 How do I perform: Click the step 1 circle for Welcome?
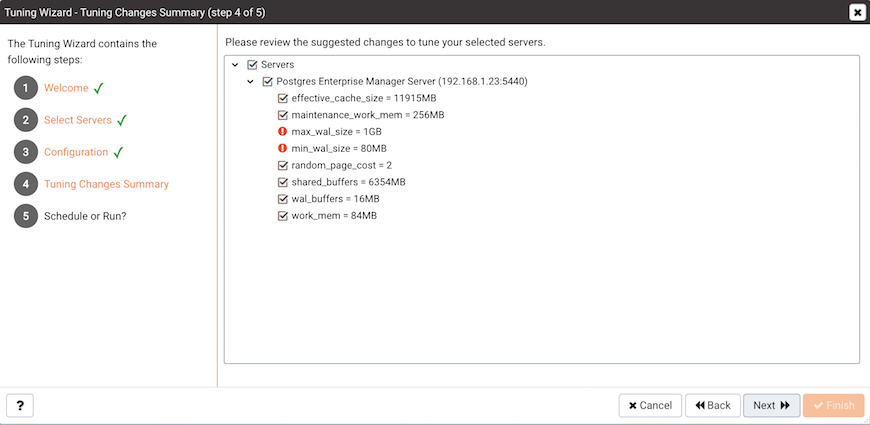point(26,88)
